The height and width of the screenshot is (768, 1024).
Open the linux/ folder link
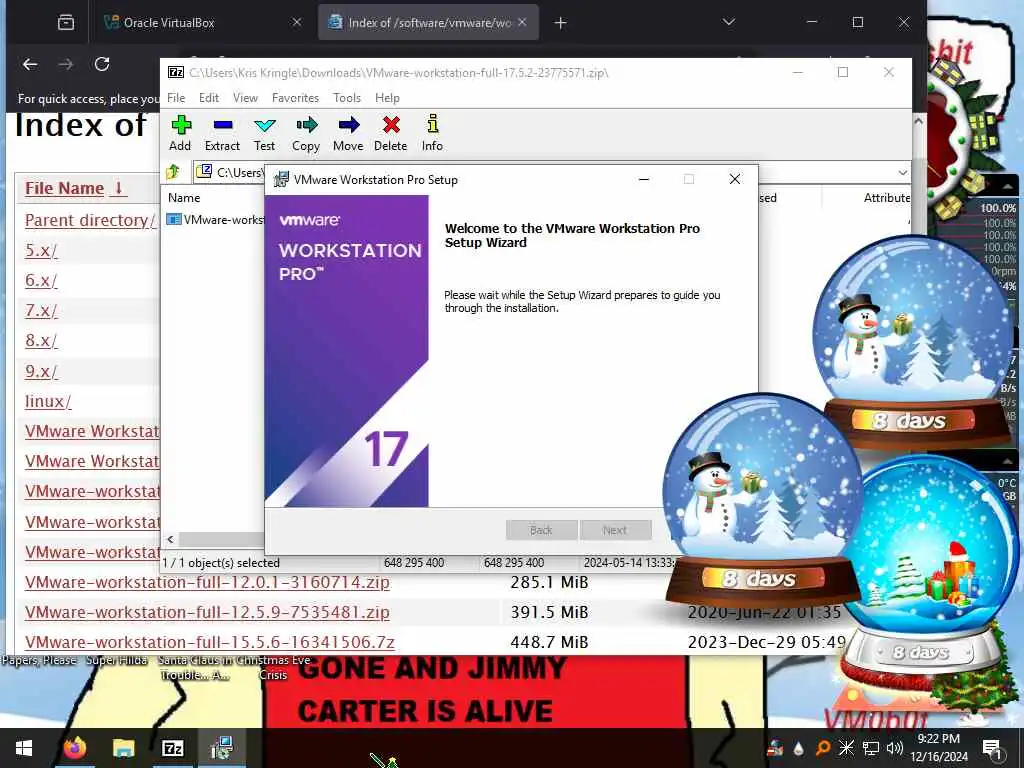[x=48, y=401]
